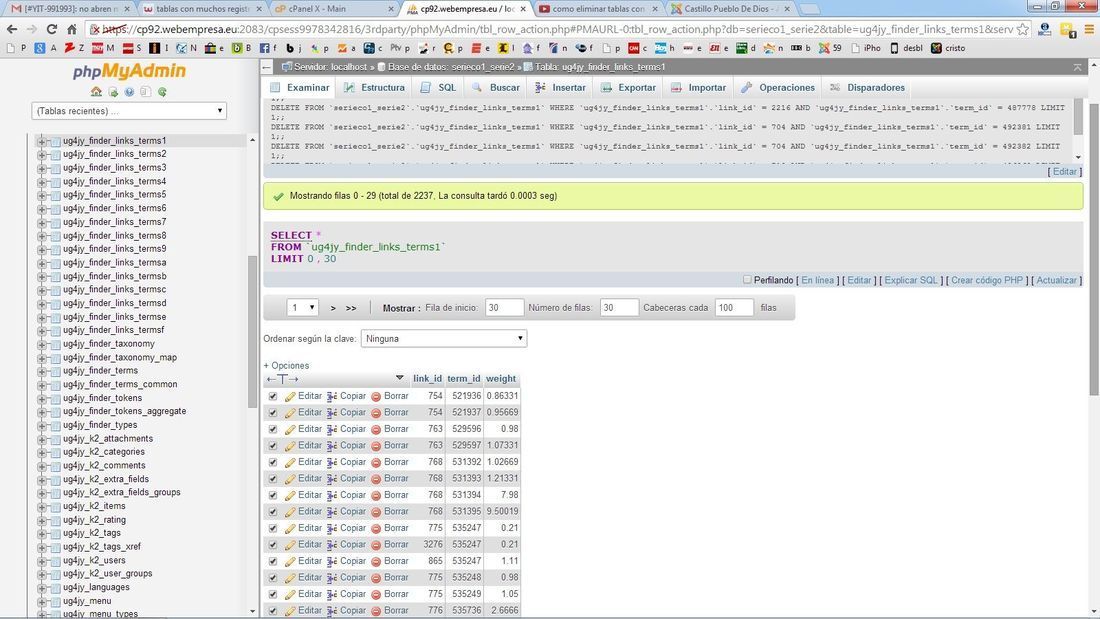This screenshot has width=1100, height=619.
Task: Sort by the term_id column header
Action: click(x=464, y=378)
